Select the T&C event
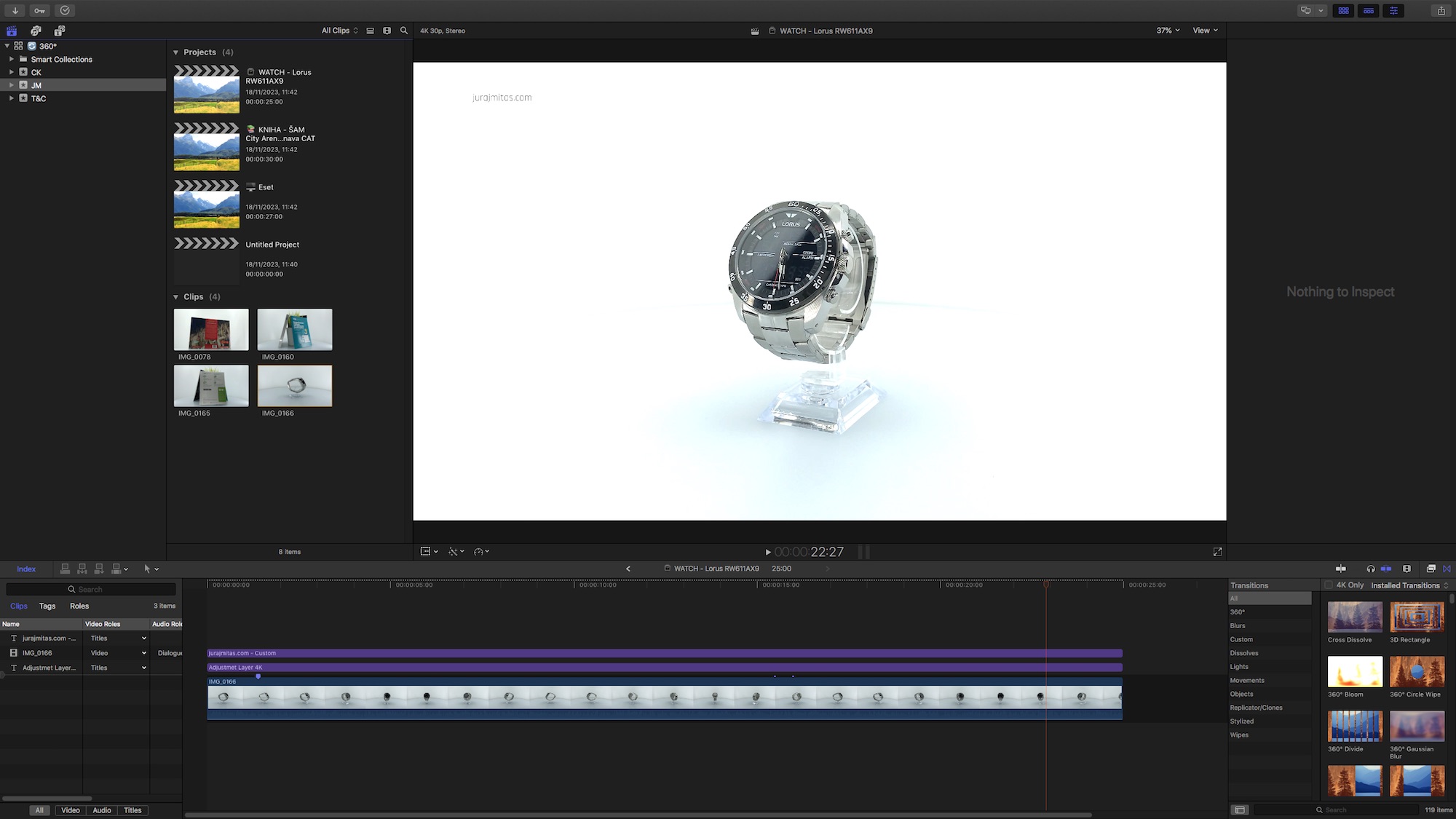This screenshot has width=1456, height=819. pyautogui.click(x=83, y=98)
